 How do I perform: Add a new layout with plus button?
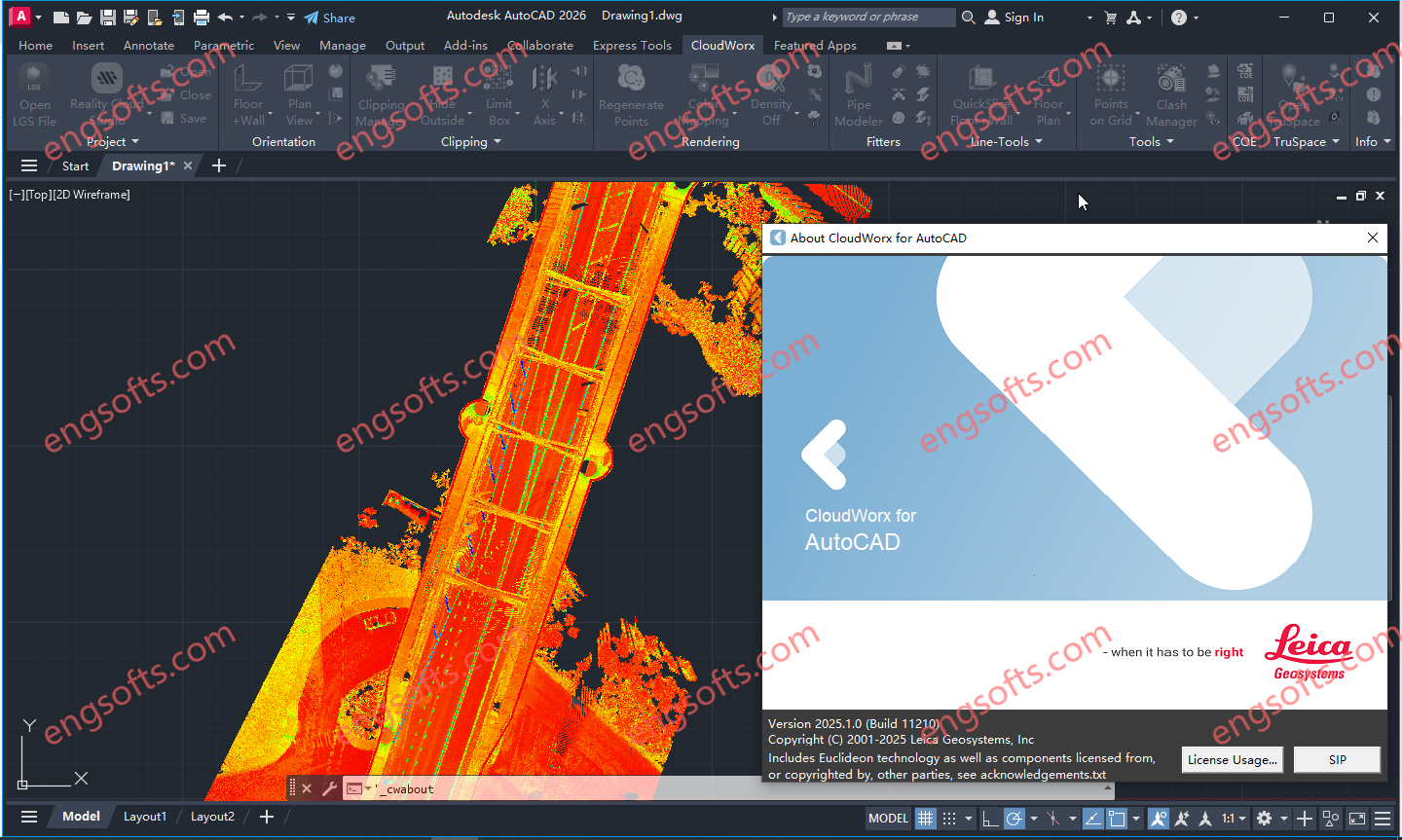267,817
